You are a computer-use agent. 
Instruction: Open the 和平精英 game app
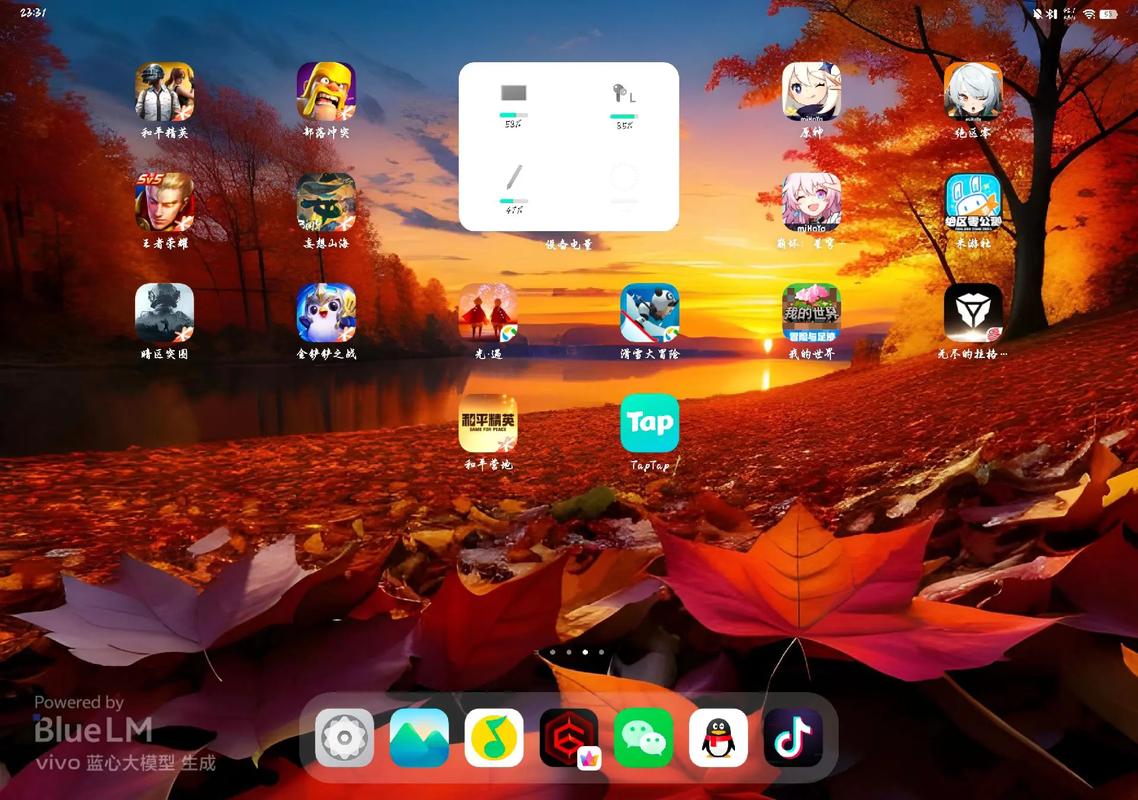coord(165,92)
